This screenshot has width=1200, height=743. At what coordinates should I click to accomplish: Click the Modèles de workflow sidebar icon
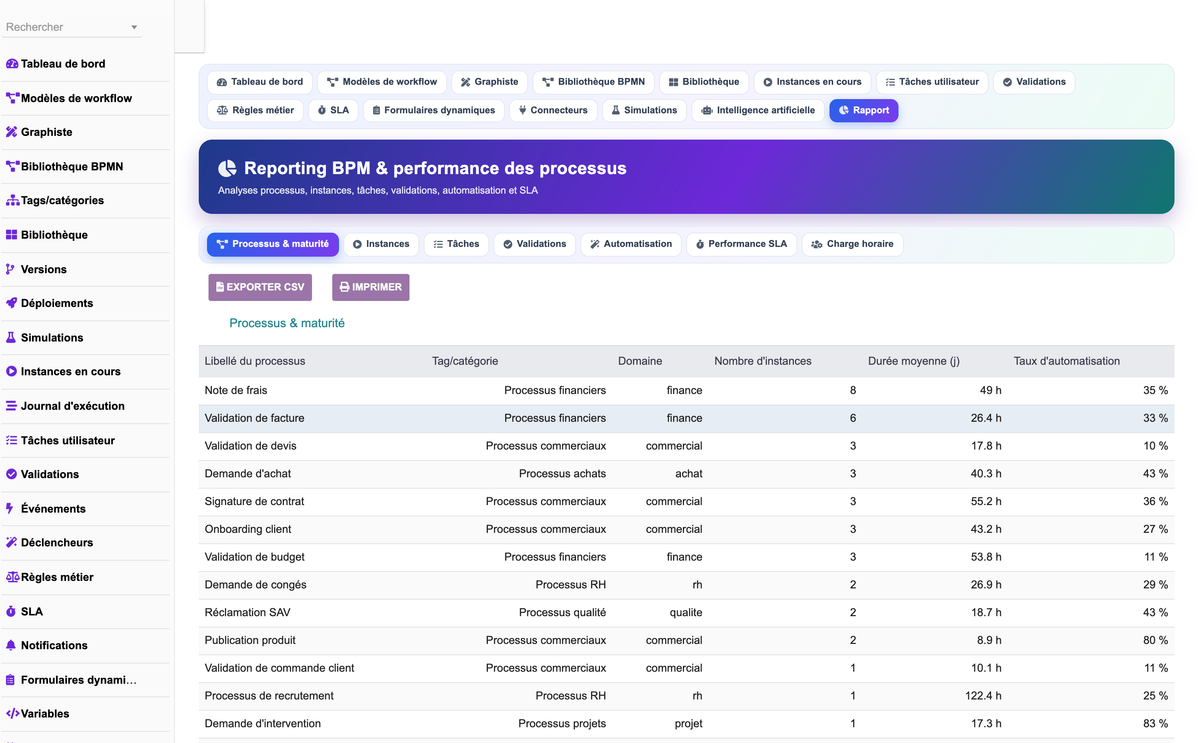[12, 98]
